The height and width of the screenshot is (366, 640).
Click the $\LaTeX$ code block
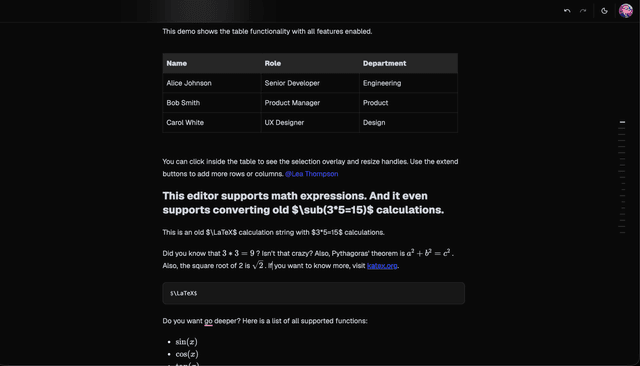point(313,293)
